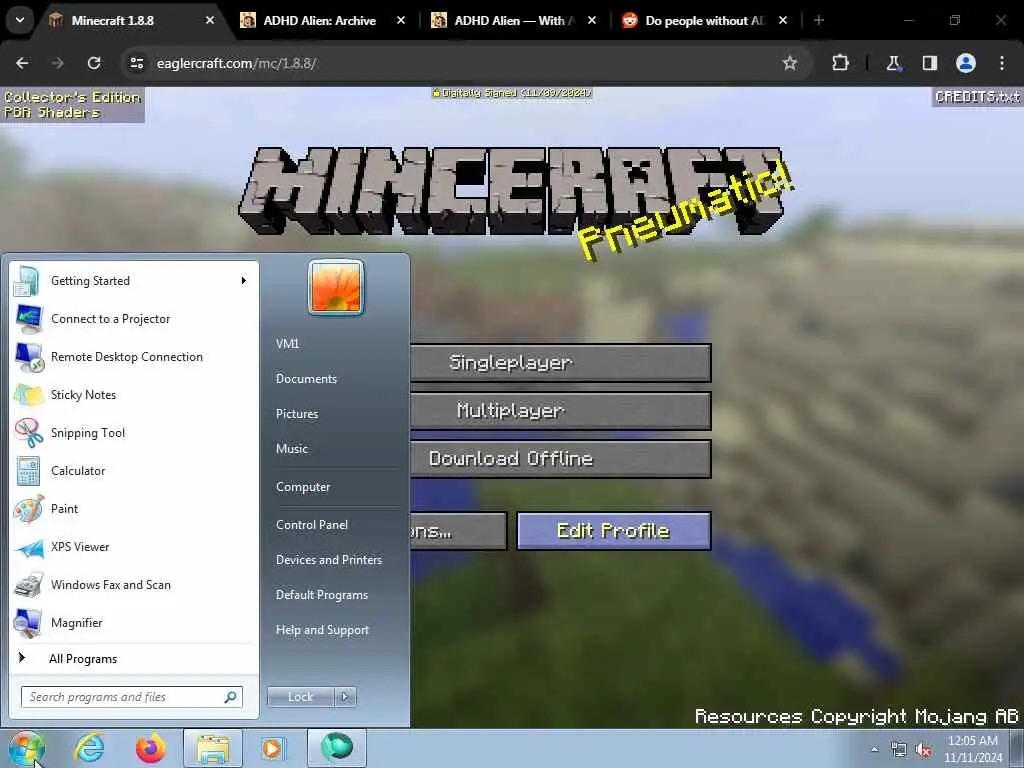
Task: Open the Paint palette icon
Action: 27,509
